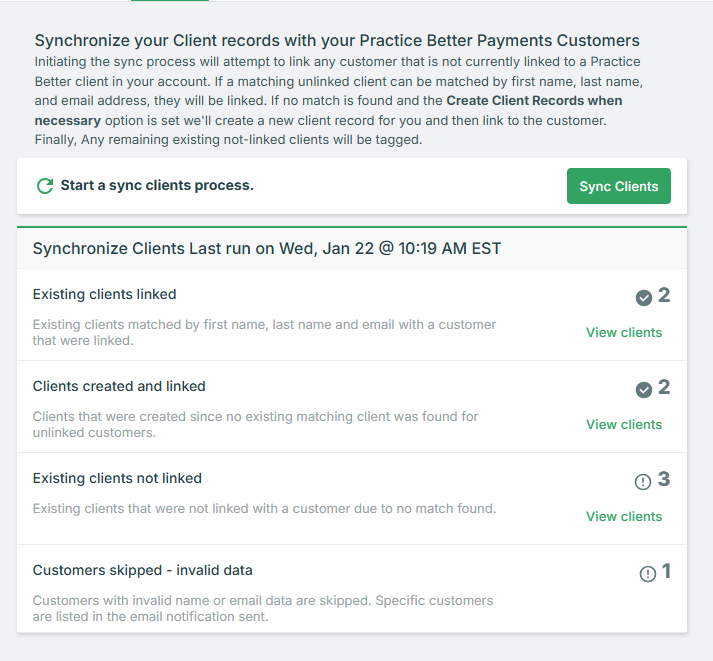This screenshot has height=661, width=713.
Task: Start syncing with the Sync Clients button
Action: (618, 186)
